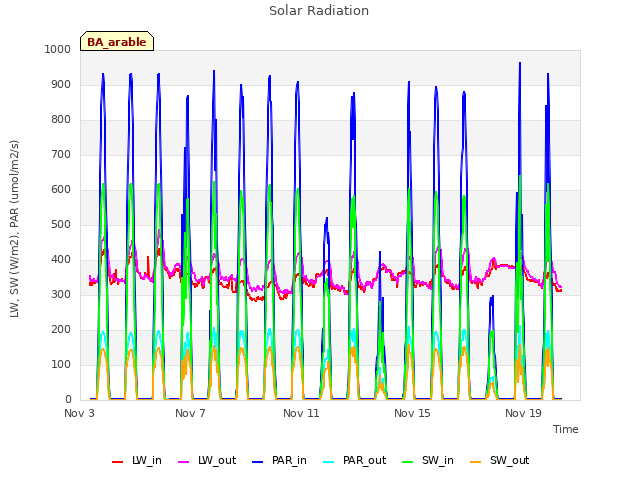This screenshot has height=480, width=640.
Task: Toggle the LW_in legend entry
Action: click(x=137, y=461)
